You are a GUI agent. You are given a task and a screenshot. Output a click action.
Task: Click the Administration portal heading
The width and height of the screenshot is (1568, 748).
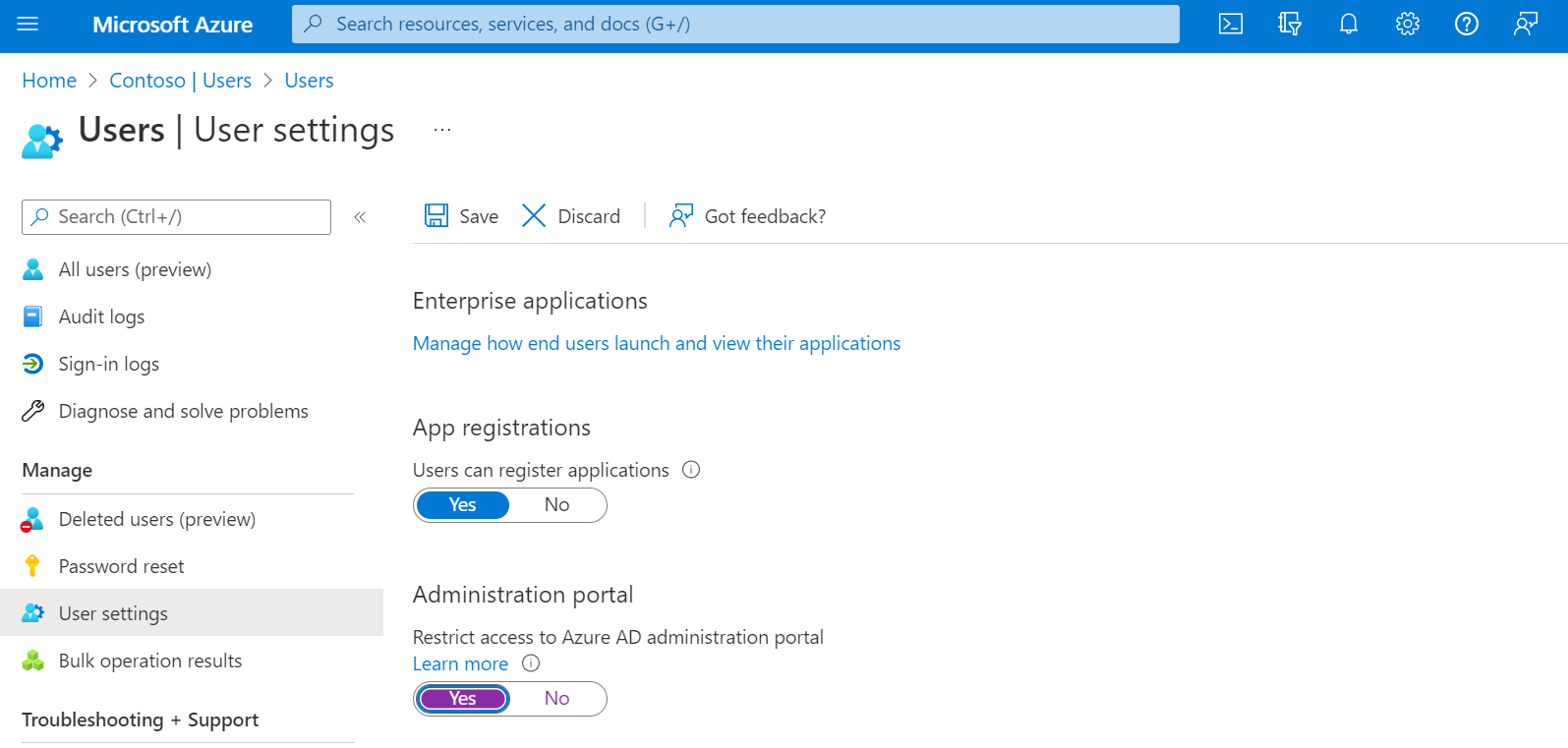(523, 595)
